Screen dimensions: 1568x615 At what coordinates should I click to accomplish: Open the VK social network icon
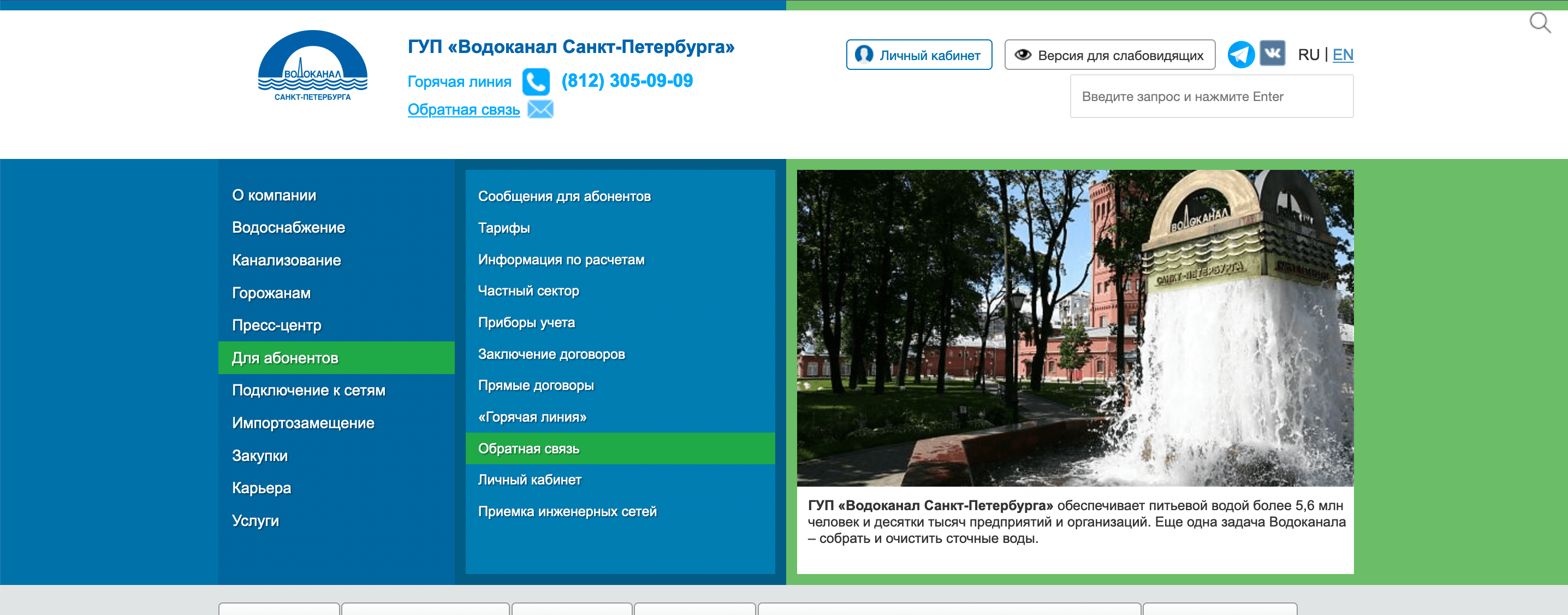click(1272, 54)
